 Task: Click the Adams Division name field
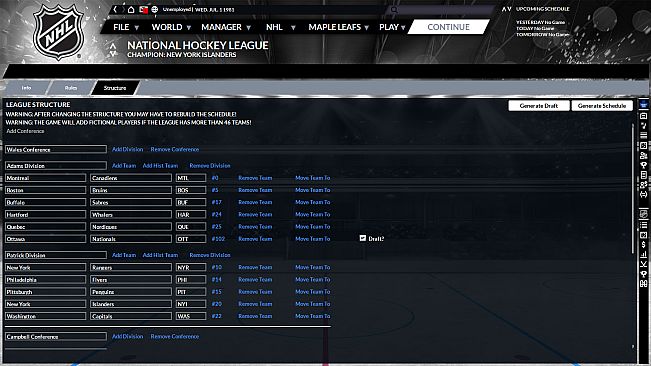56,166
